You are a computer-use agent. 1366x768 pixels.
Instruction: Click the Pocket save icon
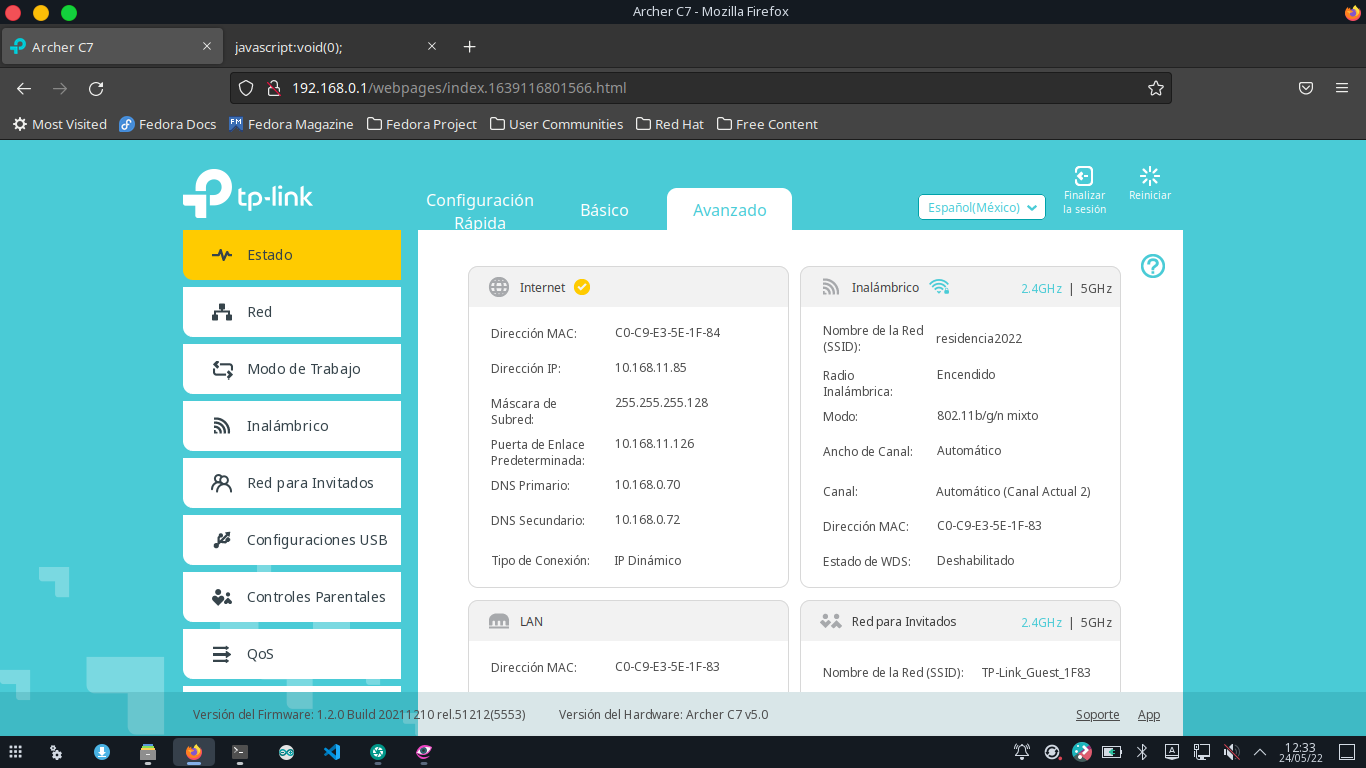click(x=1306, y=88)
